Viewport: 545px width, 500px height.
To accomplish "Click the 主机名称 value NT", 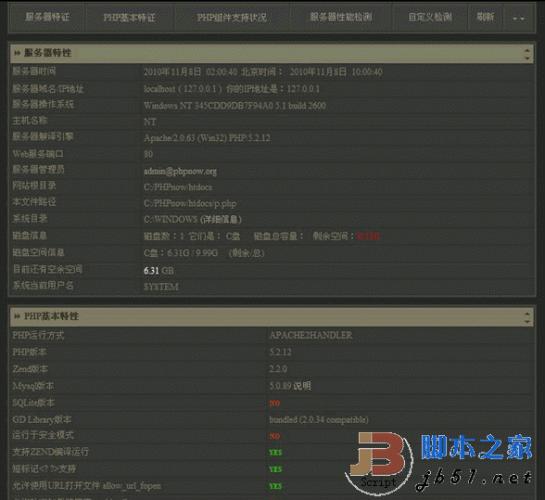I will pyautogui.click(x=150, y=122).
